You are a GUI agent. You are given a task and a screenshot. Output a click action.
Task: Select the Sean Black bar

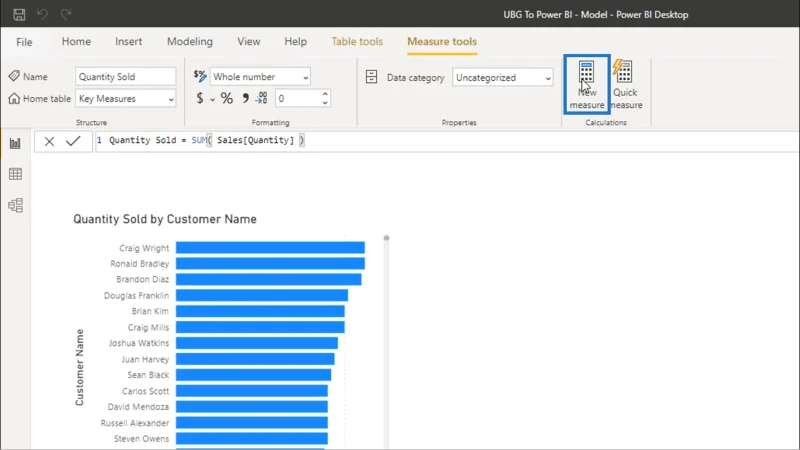click(x=254, y=374)
